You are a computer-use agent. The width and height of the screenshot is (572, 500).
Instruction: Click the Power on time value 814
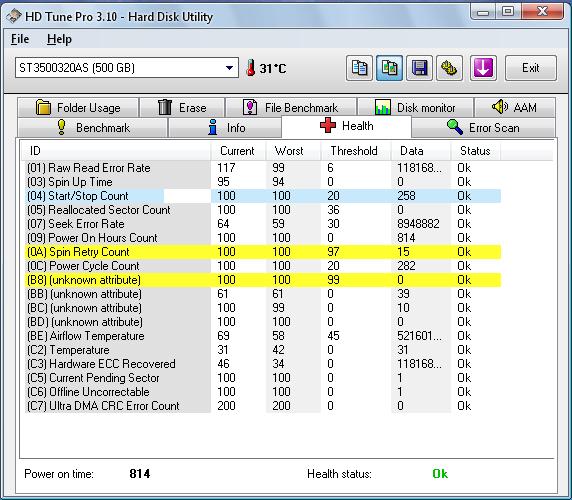[140, 474]
